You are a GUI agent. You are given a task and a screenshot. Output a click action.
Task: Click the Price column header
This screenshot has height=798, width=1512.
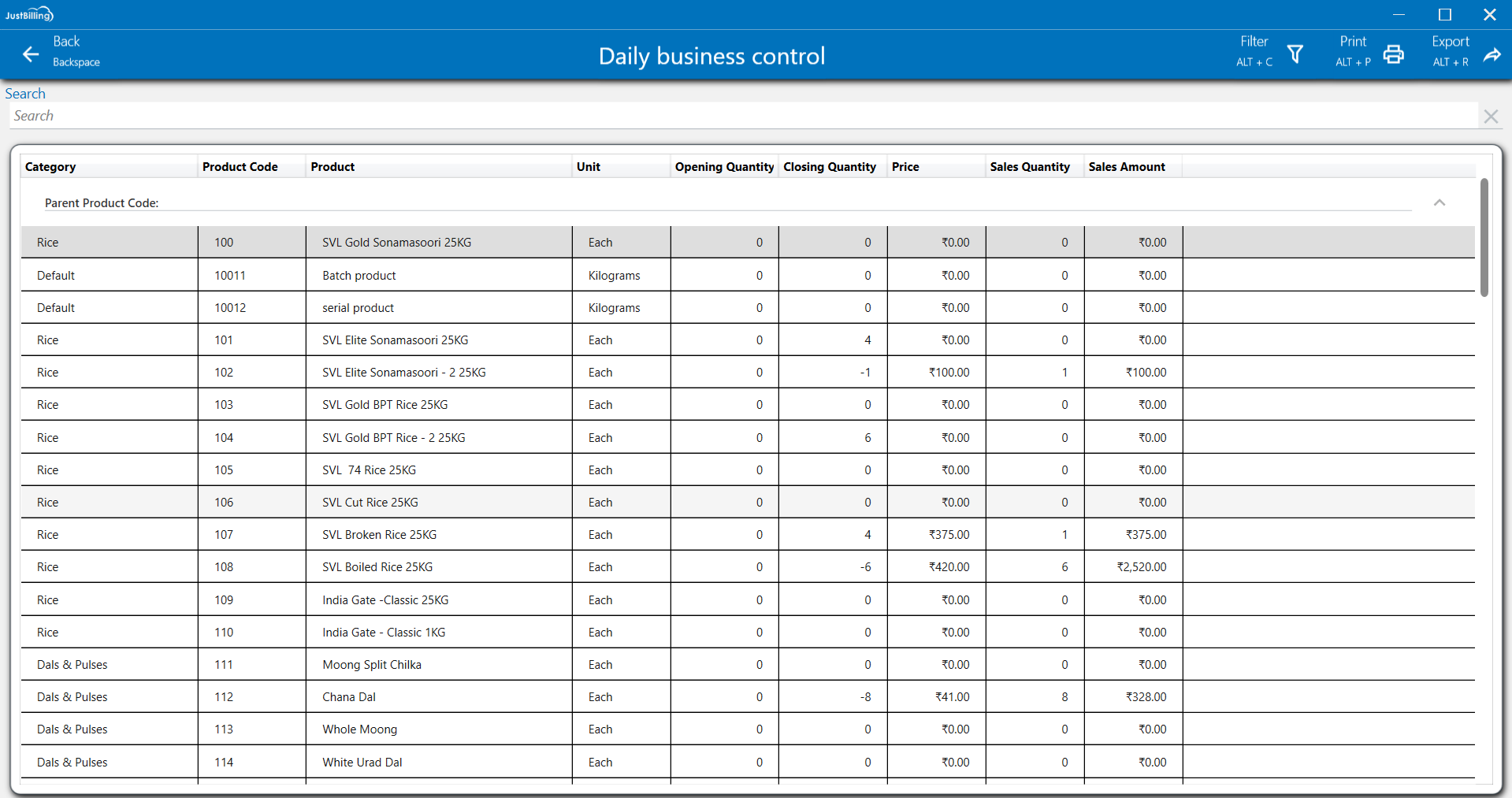(x=905, y=167)
